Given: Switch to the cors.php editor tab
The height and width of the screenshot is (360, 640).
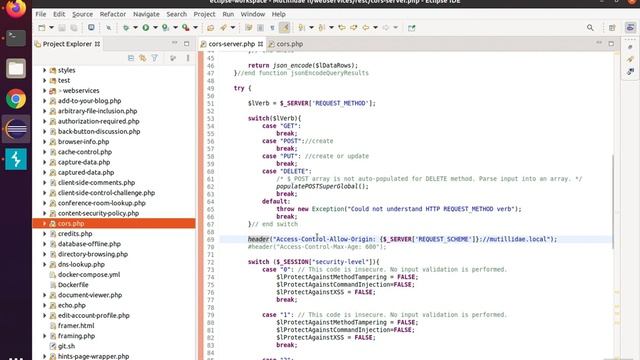Looking at the screenshot, I should 286,44.
